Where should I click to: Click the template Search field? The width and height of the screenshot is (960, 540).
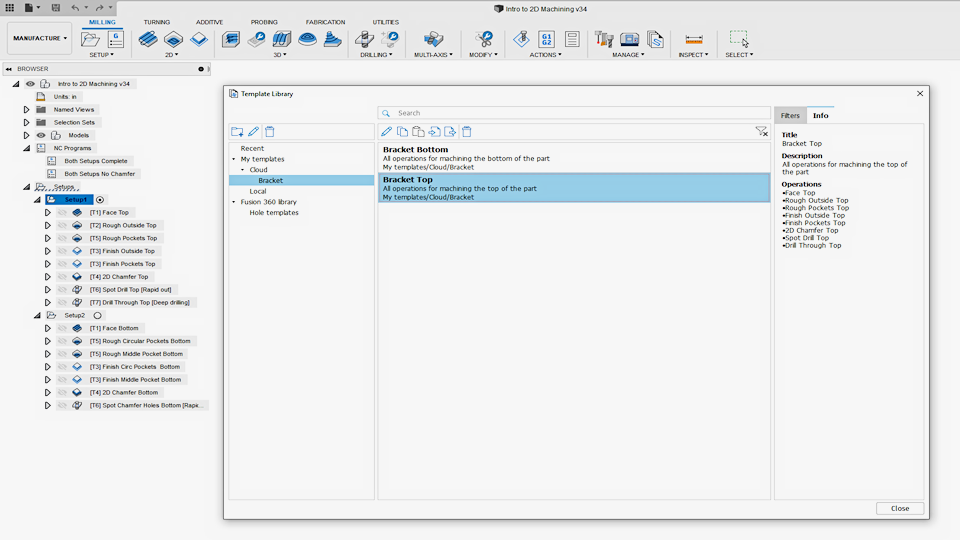pos(573,113)
